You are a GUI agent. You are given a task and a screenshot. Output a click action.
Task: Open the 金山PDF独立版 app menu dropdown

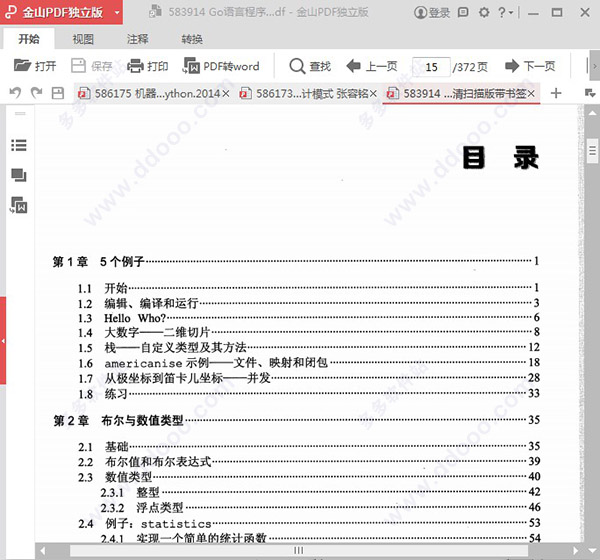point(117,13)
